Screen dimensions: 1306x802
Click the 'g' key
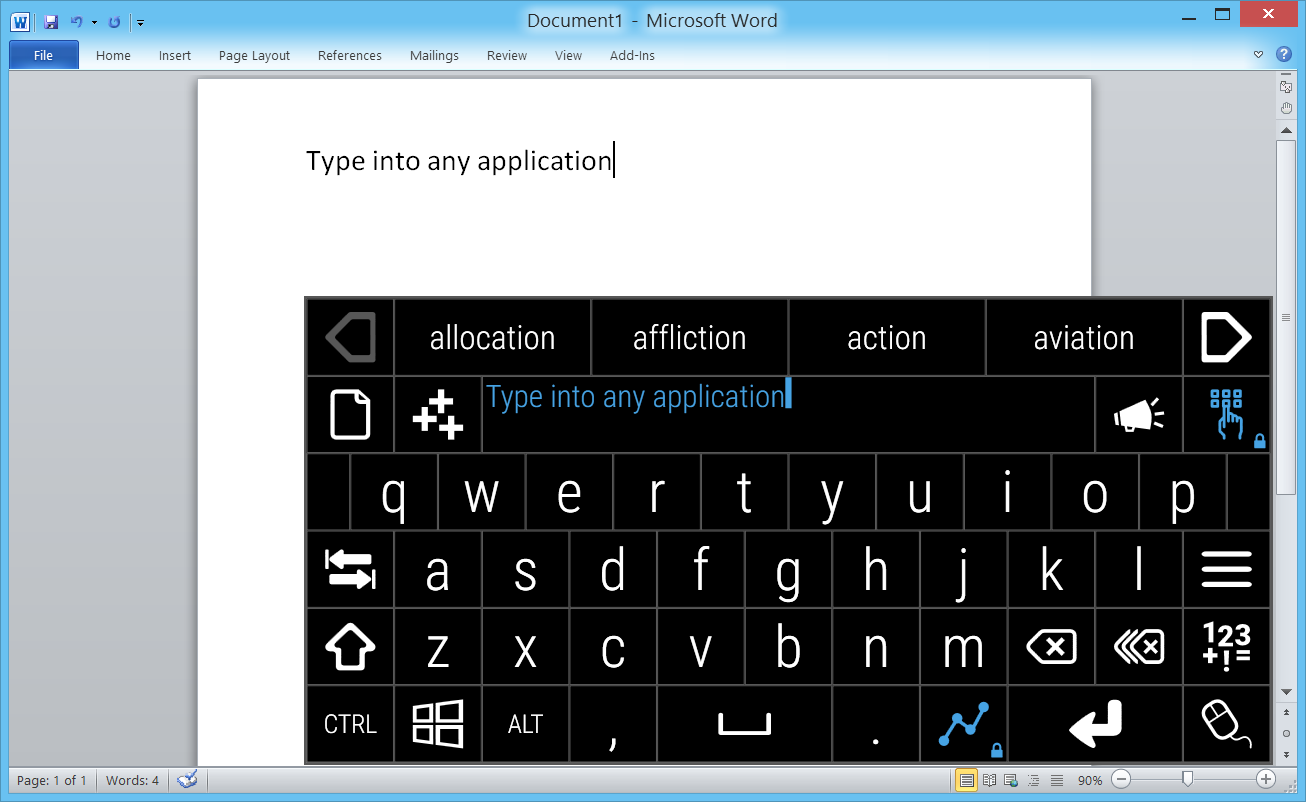[788, 569]
